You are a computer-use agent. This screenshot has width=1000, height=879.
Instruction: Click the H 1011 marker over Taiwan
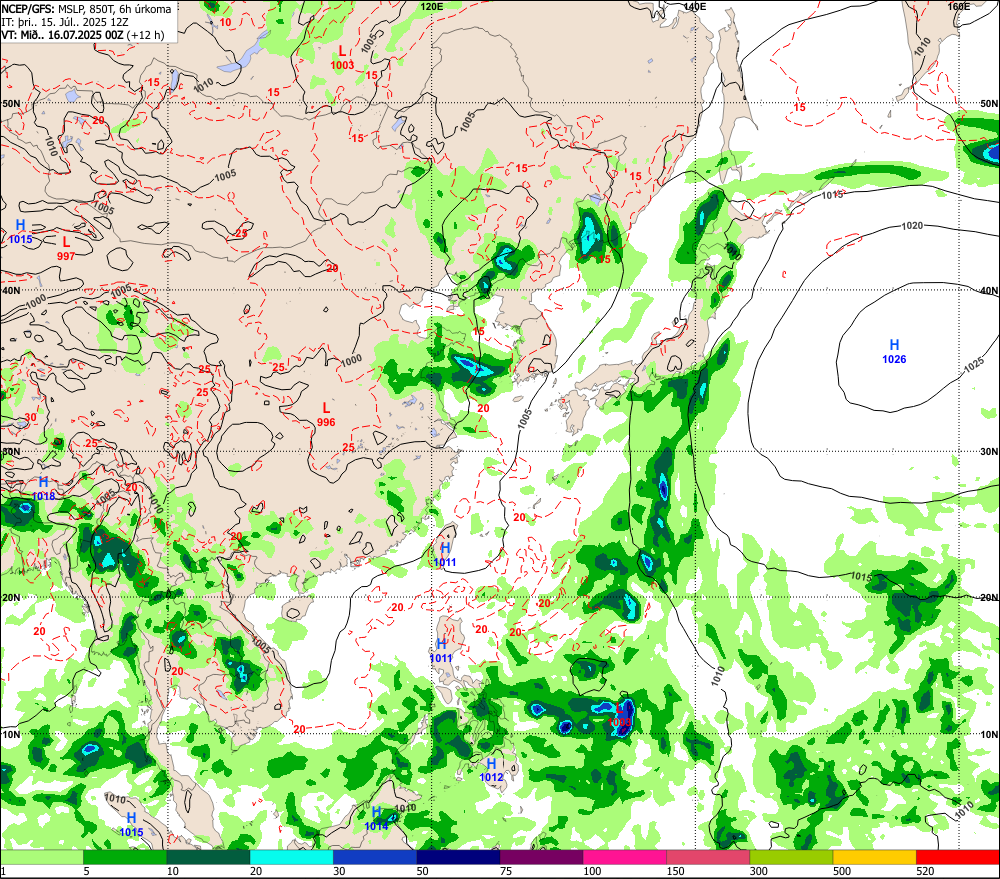point(445,555)
